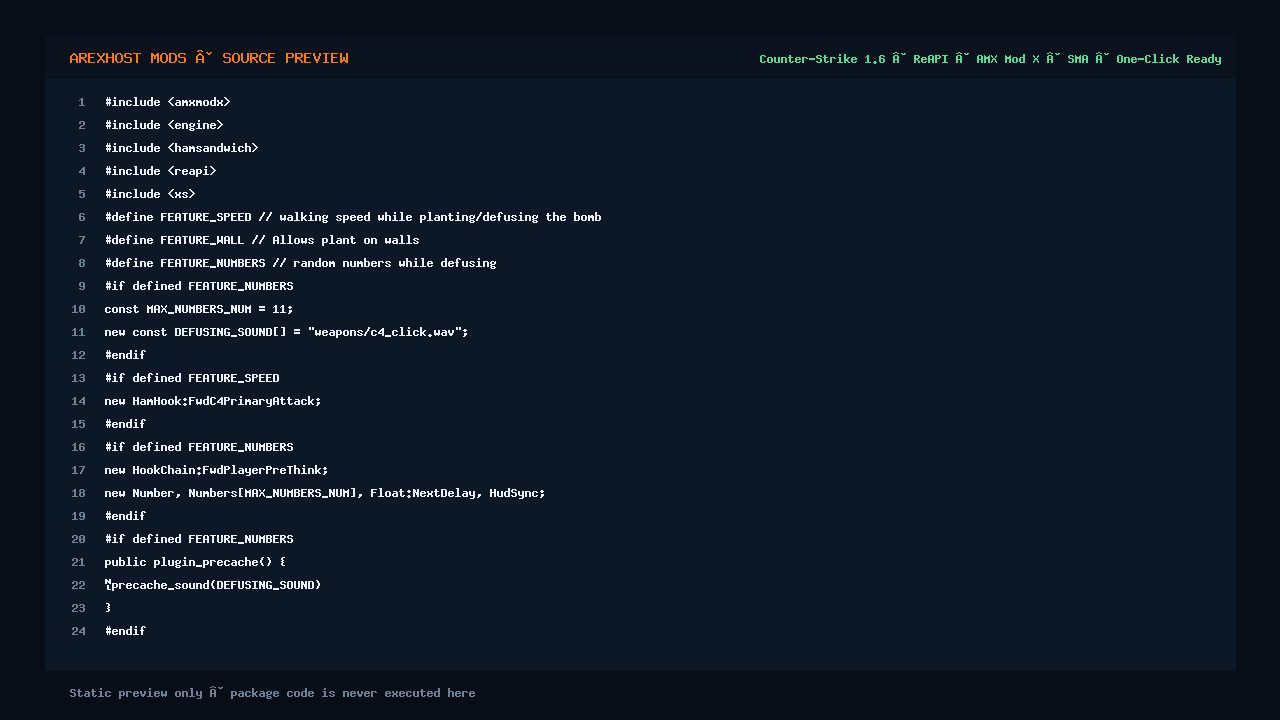Click gutter line number 16
This screenshot has height=720, width=1280.
coord(79,447)
